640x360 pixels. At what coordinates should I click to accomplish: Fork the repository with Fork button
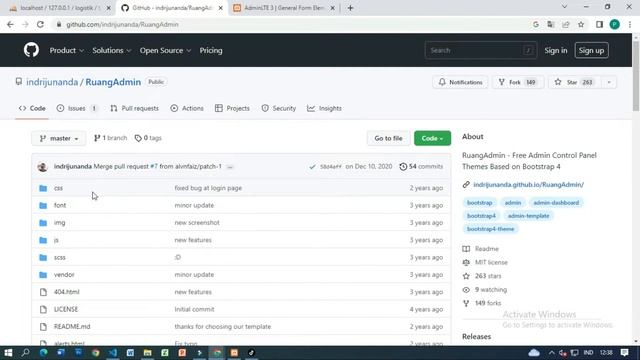coord(518,82)
